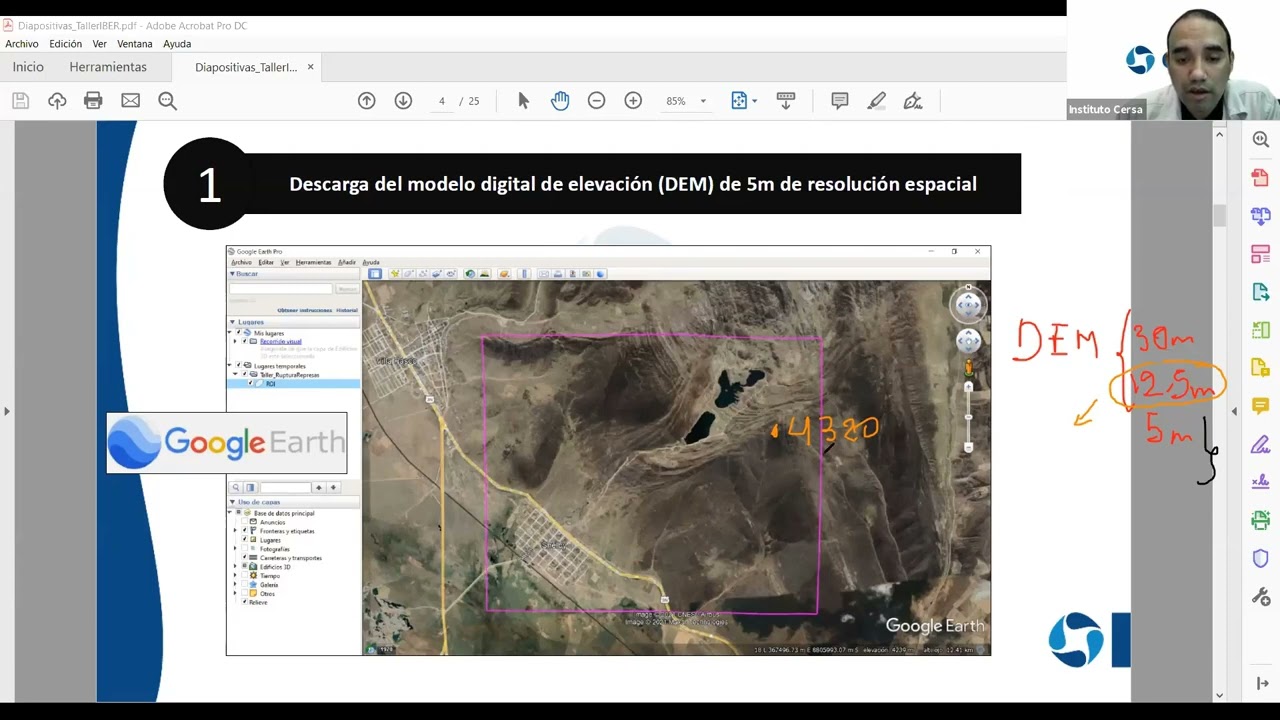Open request signatures sidebar tool

point(1261,482)
